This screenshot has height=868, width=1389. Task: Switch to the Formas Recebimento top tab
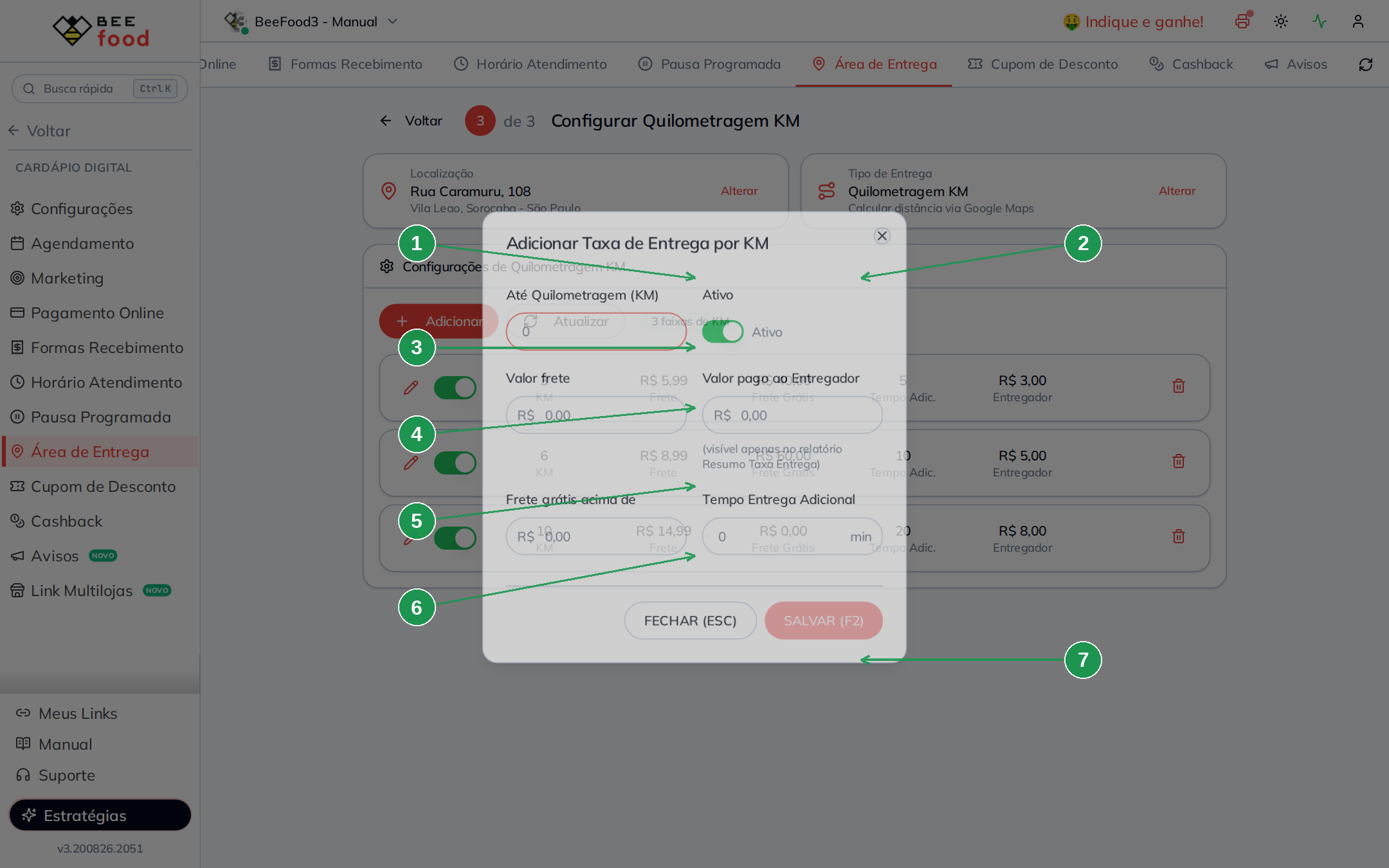tap(345, 64)
